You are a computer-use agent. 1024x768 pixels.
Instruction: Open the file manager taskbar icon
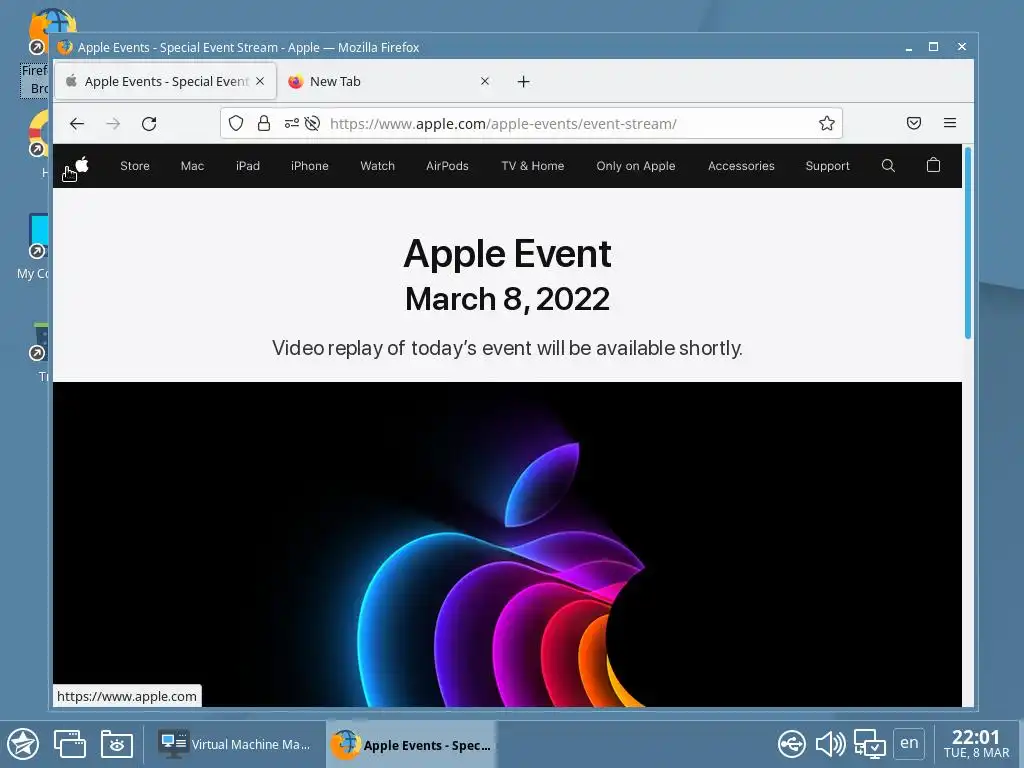(117, 744)
